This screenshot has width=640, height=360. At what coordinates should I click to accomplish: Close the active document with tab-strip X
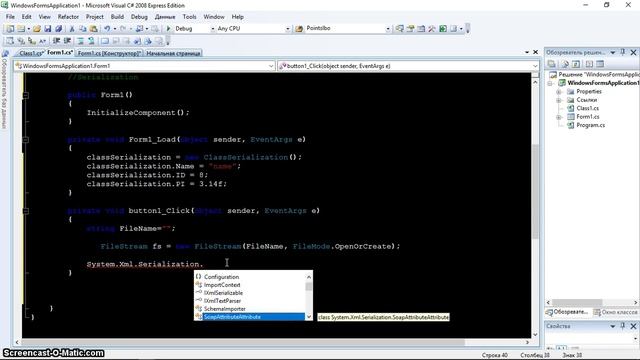536,52
